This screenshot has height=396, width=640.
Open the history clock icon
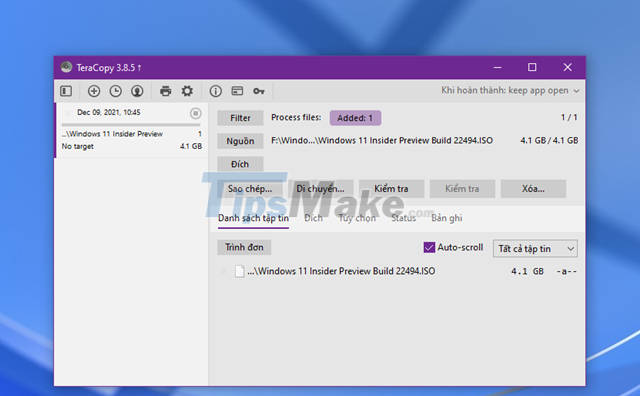click(116, 91)
